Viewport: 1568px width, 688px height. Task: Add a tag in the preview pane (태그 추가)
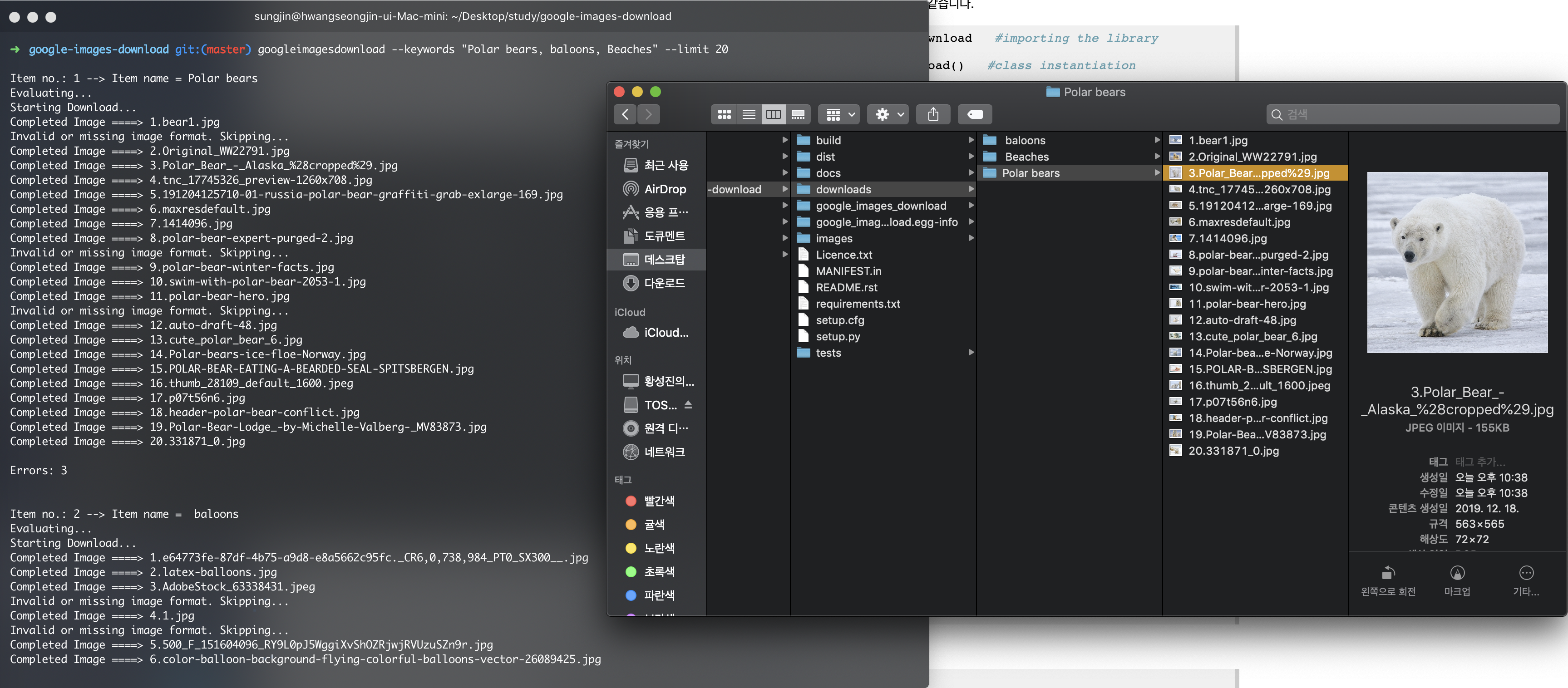pyautogui.click(x=1480, y=462)
